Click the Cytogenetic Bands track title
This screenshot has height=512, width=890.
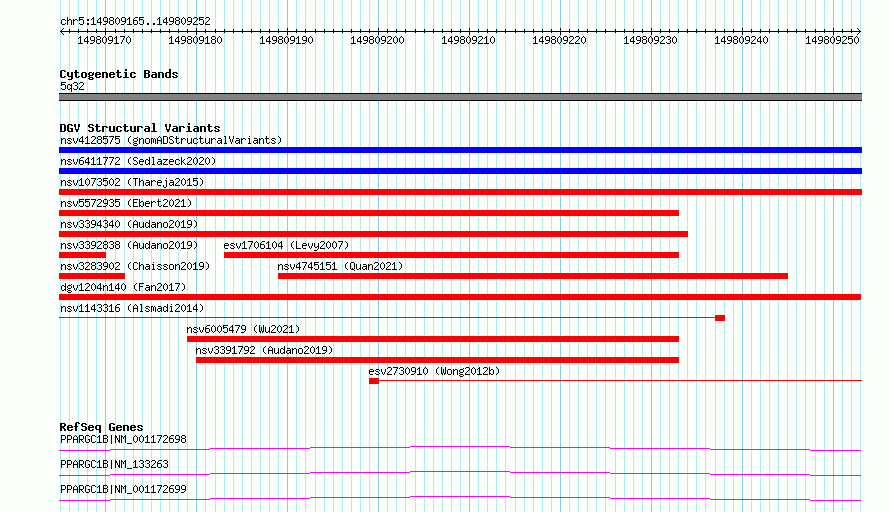119,74
